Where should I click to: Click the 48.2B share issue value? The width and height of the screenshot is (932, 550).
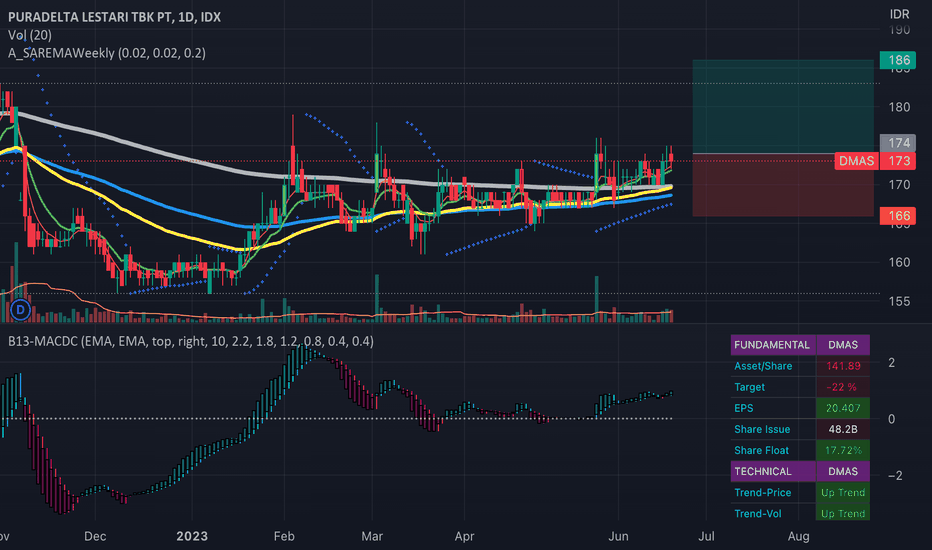pyautogui.click(x=843, y=429)
